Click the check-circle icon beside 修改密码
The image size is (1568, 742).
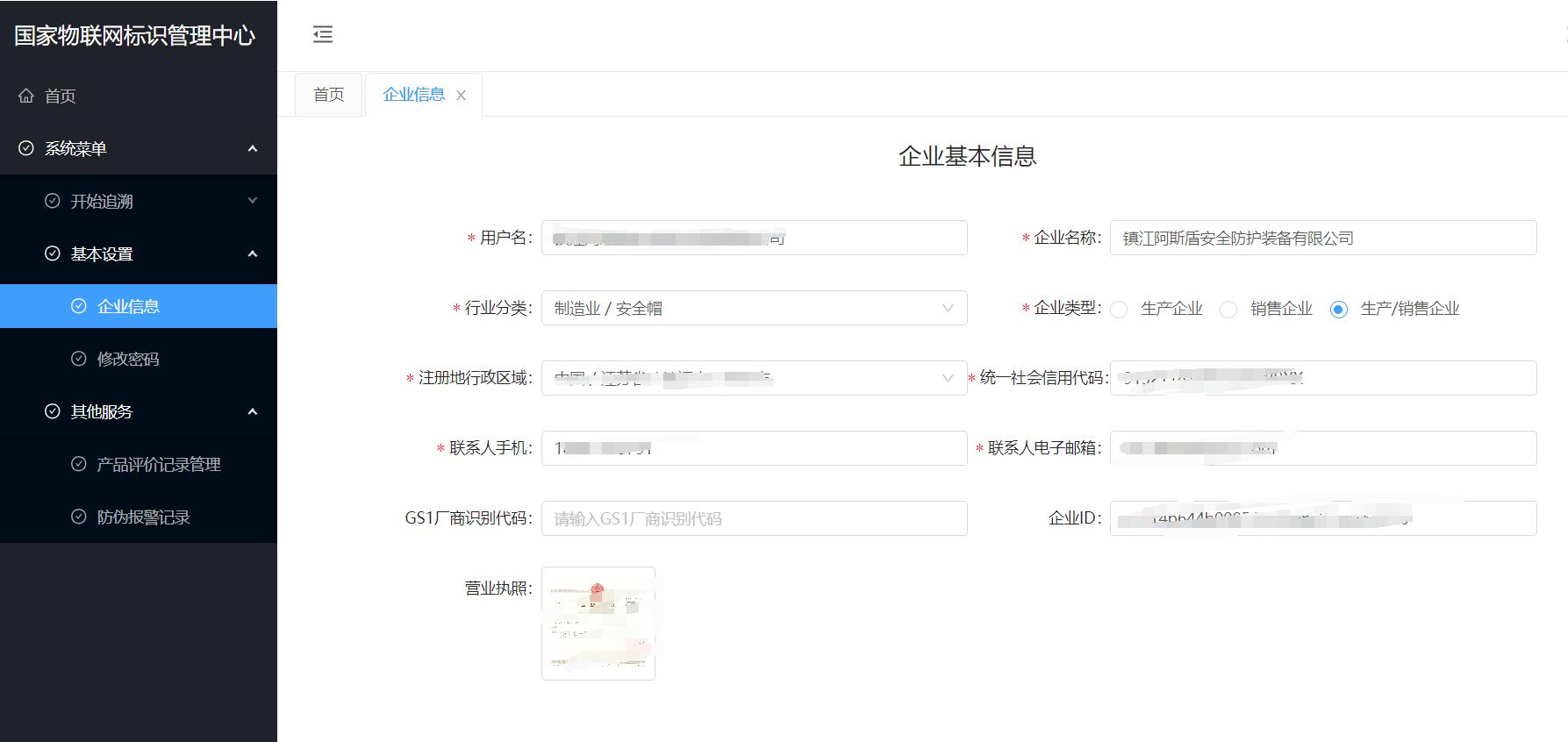pyautogui.click(x=79, y=359)
